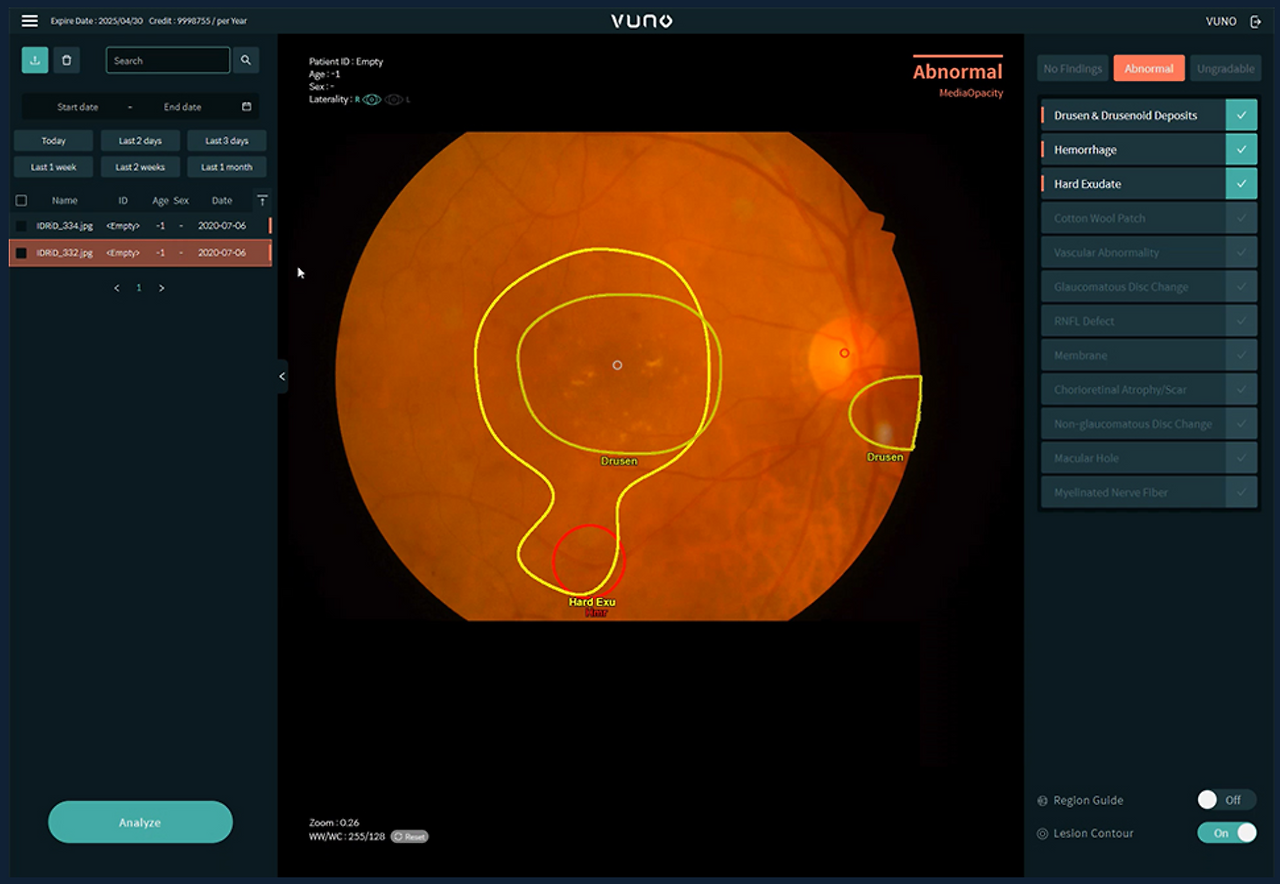Select the right eye laterality icon
Viewport: 1280px width, 884px height.
pyautogui.click(x=372, y=100)
